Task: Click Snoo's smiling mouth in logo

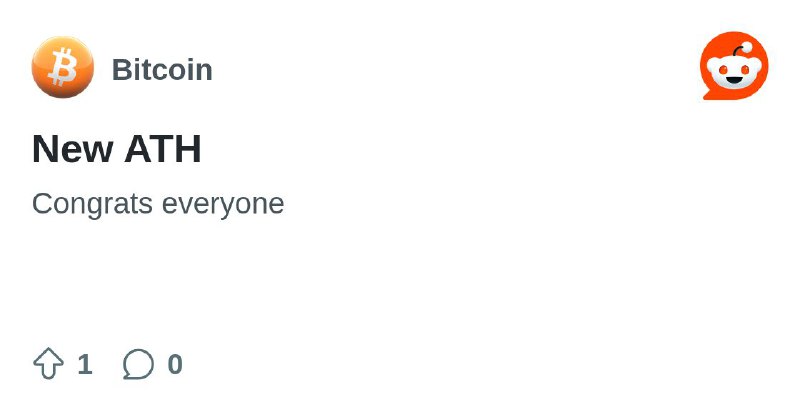Action: click(x=734, y=79)
